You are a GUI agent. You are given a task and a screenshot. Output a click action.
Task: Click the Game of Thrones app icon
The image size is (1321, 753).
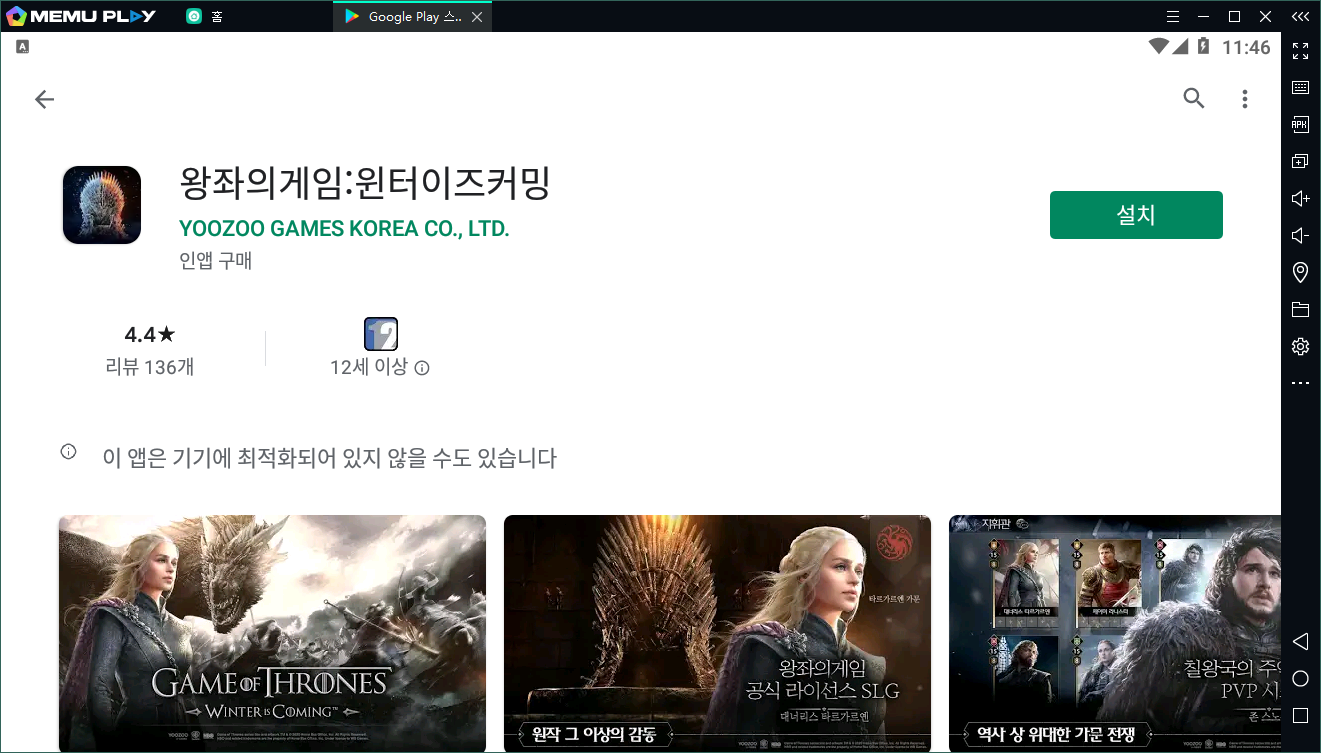coord(101,204)
